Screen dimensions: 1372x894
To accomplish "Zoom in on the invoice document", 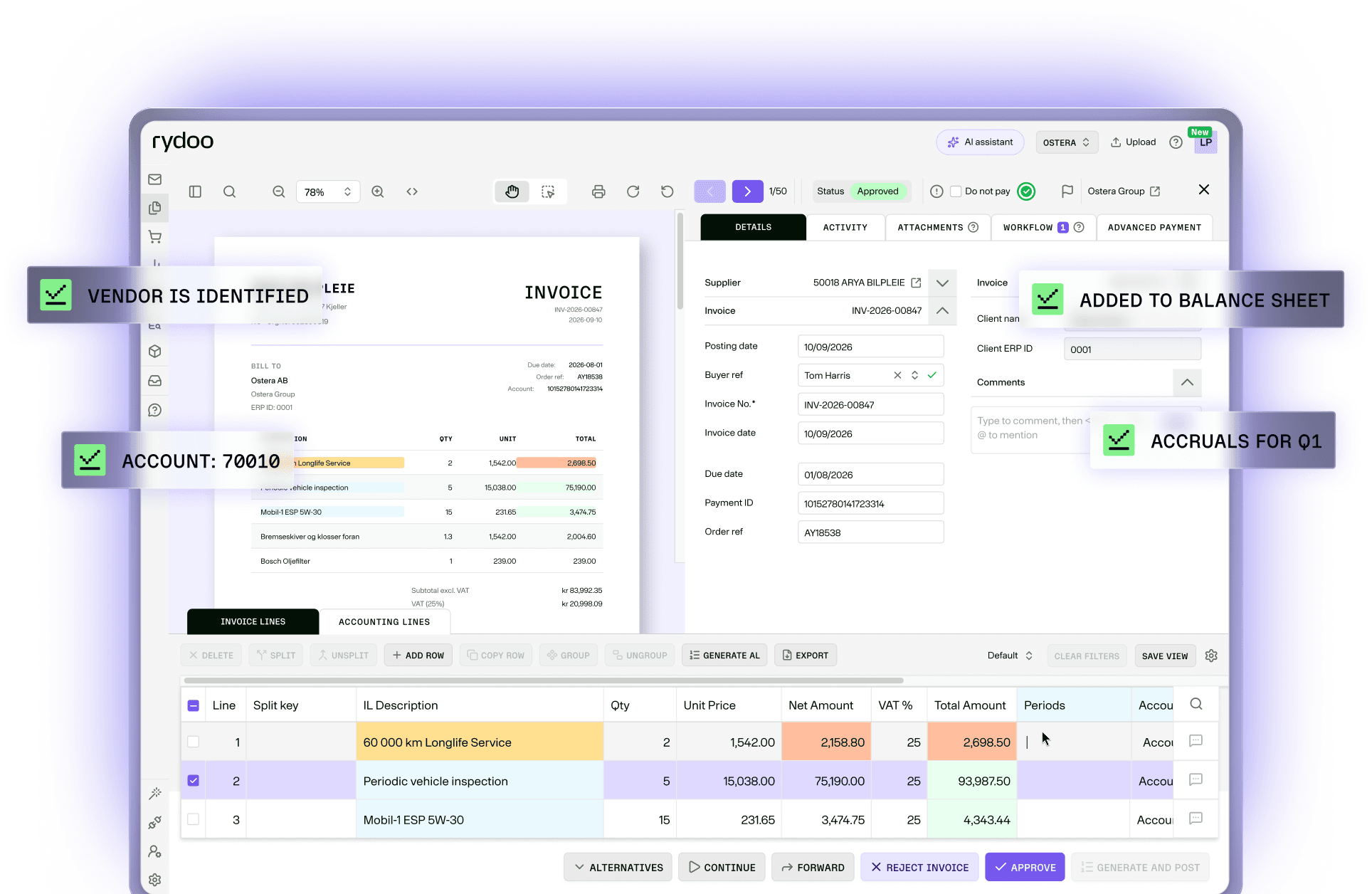I will (x=378, y=191).
